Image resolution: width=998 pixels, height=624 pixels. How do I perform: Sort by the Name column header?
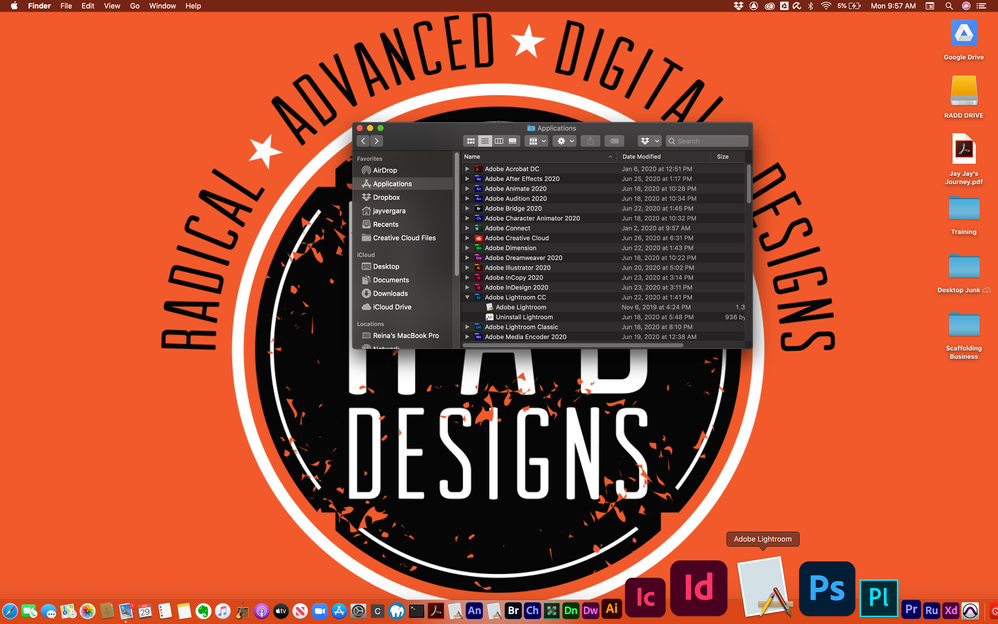click(x=538, y=157)
